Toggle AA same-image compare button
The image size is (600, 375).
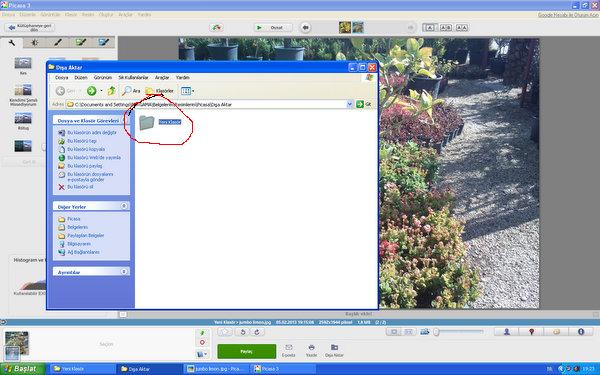462,28
